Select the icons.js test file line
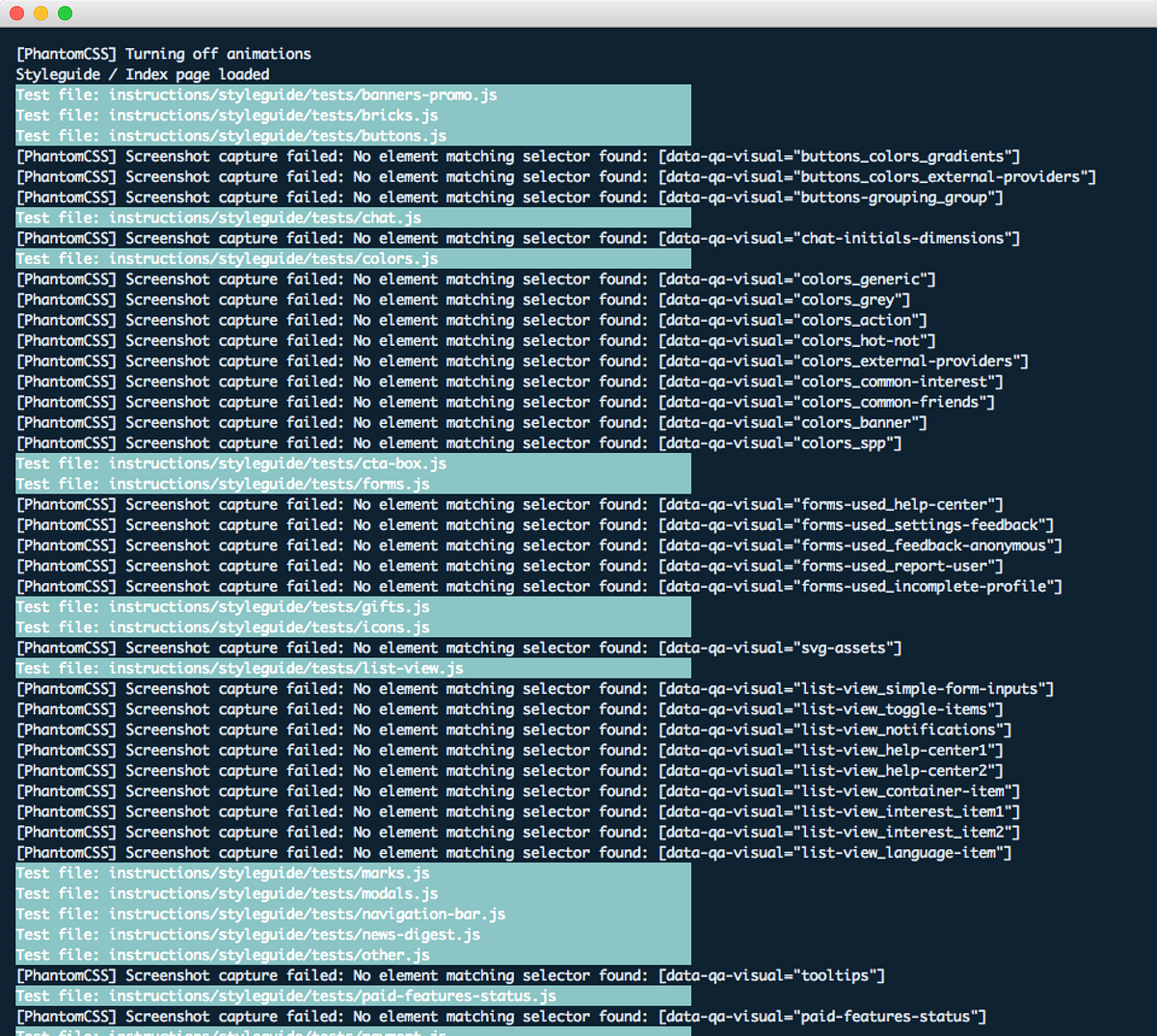Screen dimensions: 1157x1036 (x=354, y=627)
